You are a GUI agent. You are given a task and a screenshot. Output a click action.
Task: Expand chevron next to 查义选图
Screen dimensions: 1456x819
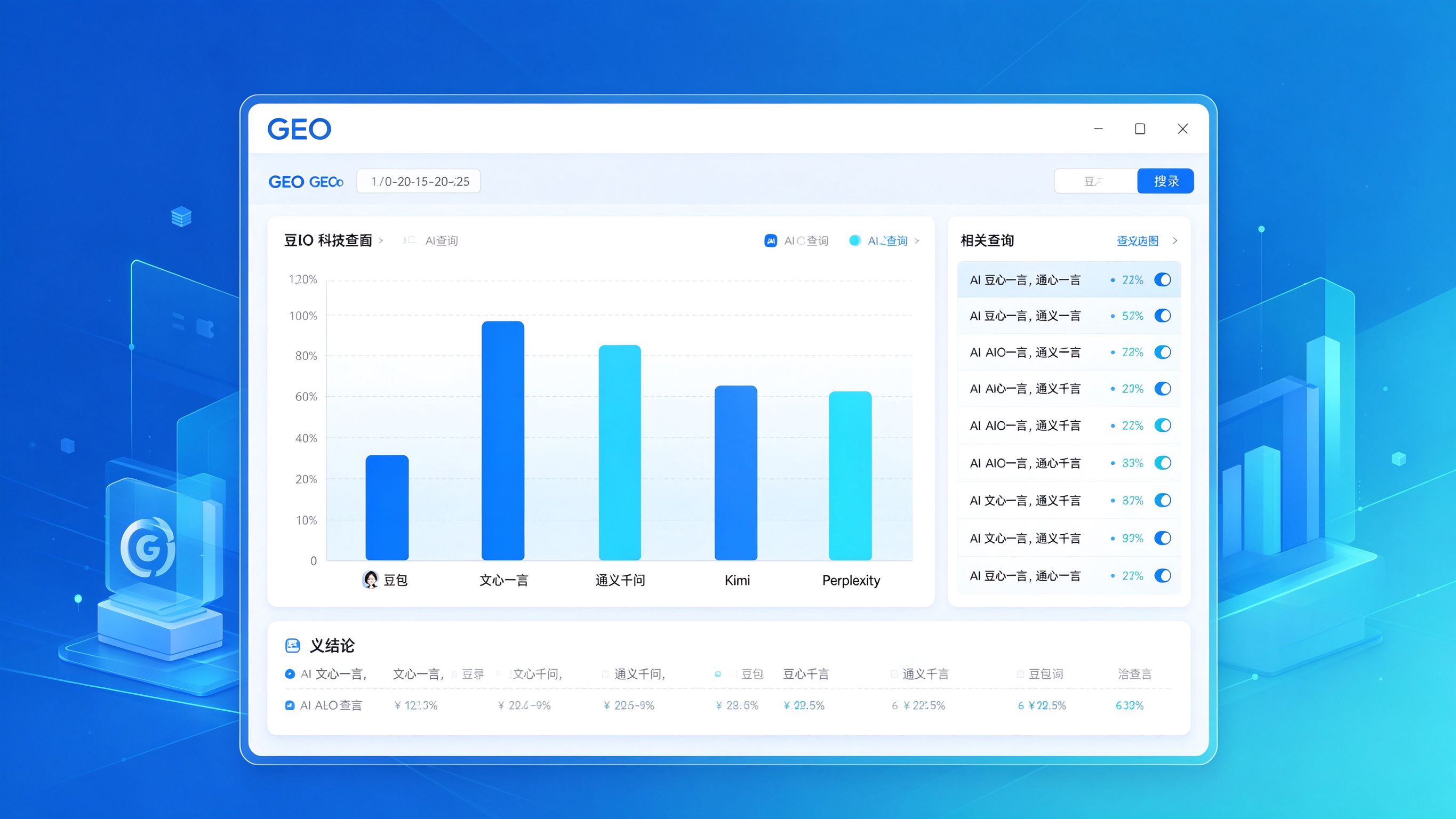[x=1175, y=241]
